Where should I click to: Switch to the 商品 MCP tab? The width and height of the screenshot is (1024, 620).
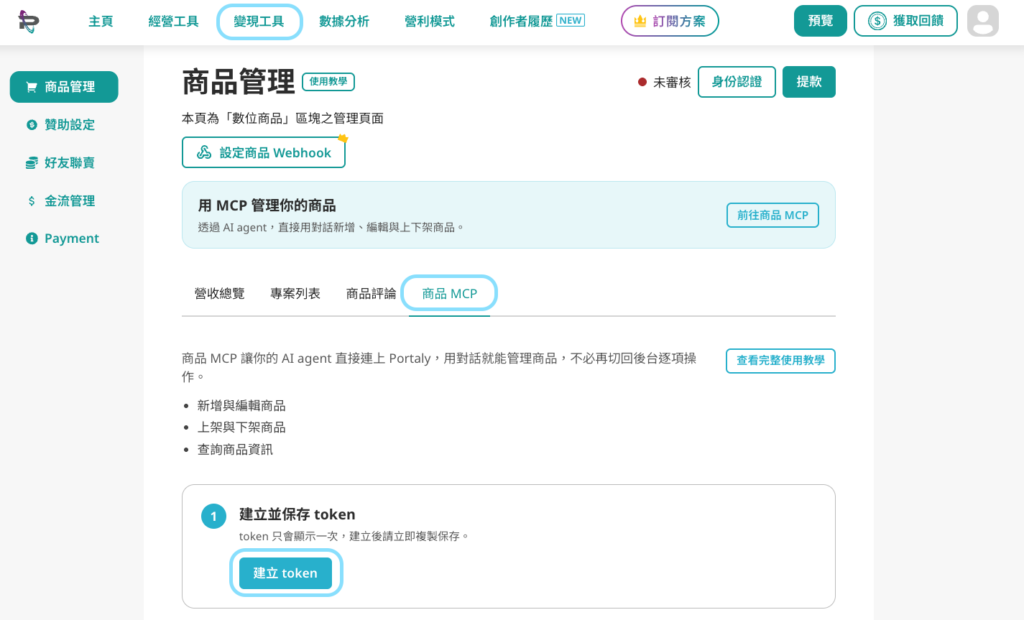[449, 293]
